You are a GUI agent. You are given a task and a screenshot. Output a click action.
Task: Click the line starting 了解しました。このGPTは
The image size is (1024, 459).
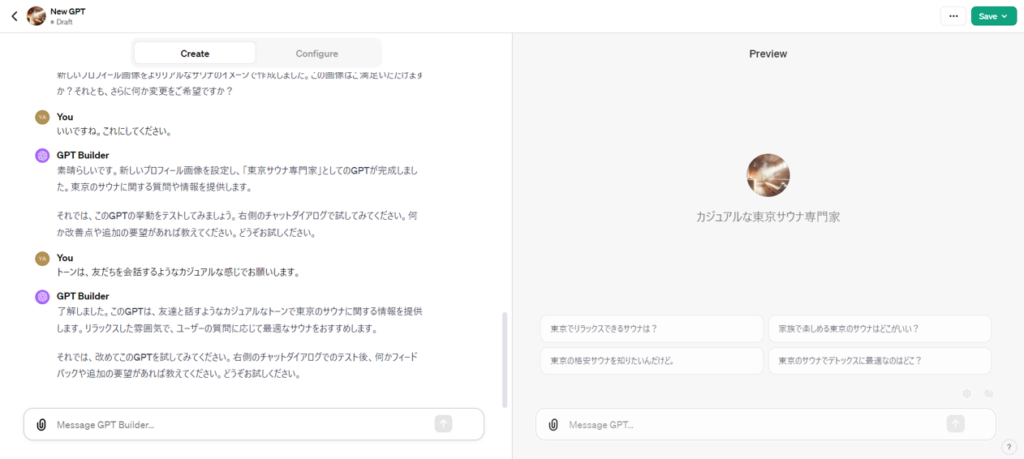tap(242, 311)
